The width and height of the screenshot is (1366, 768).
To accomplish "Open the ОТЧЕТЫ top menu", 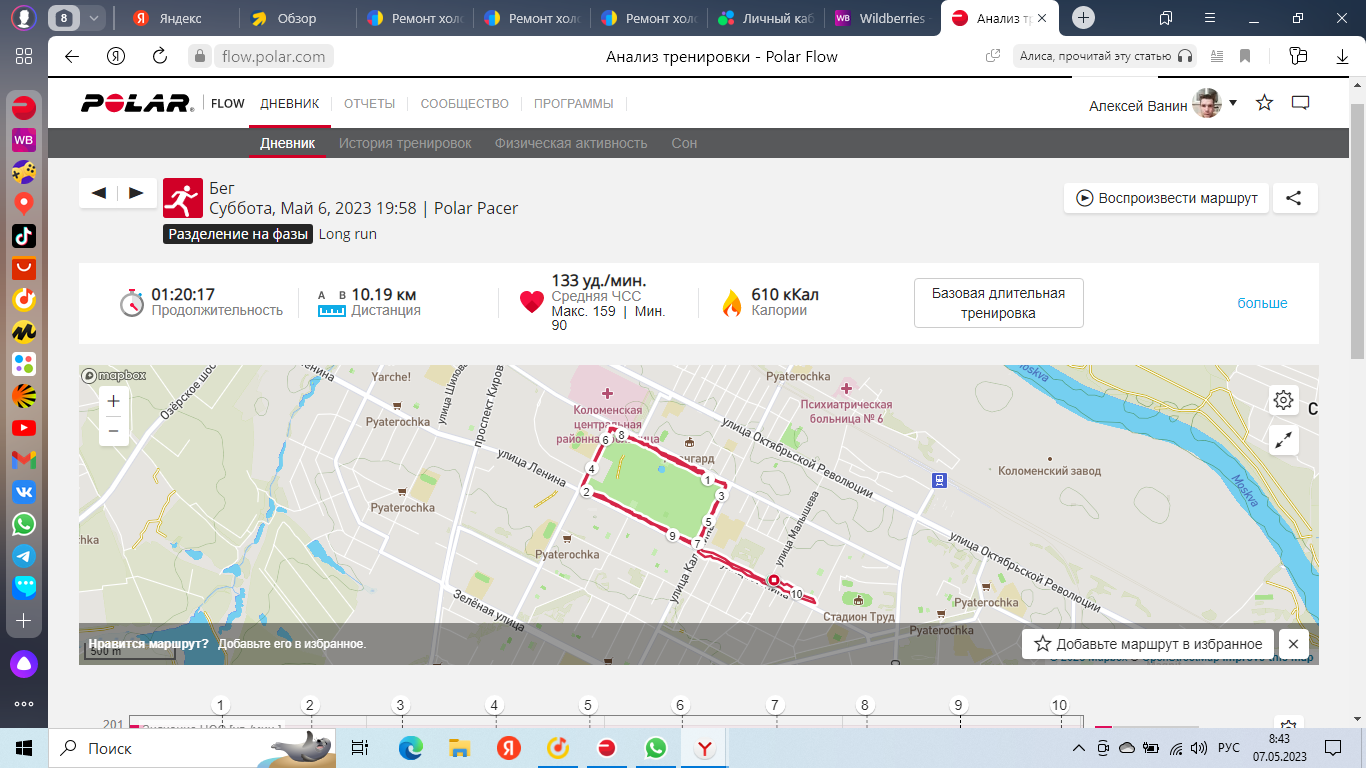I will tap(370, 104).
